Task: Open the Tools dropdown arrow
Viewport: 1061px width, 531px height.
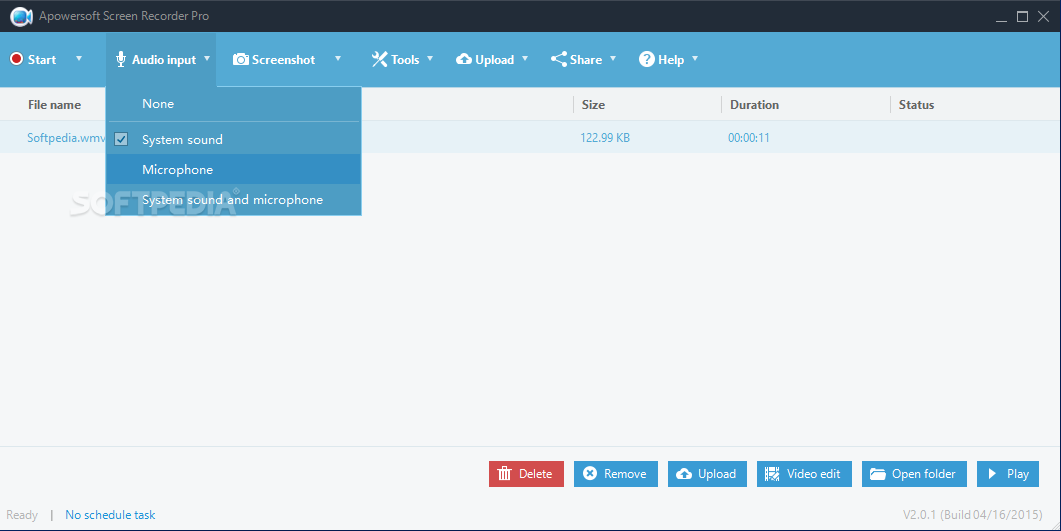Action: click(x=430, y=59)
